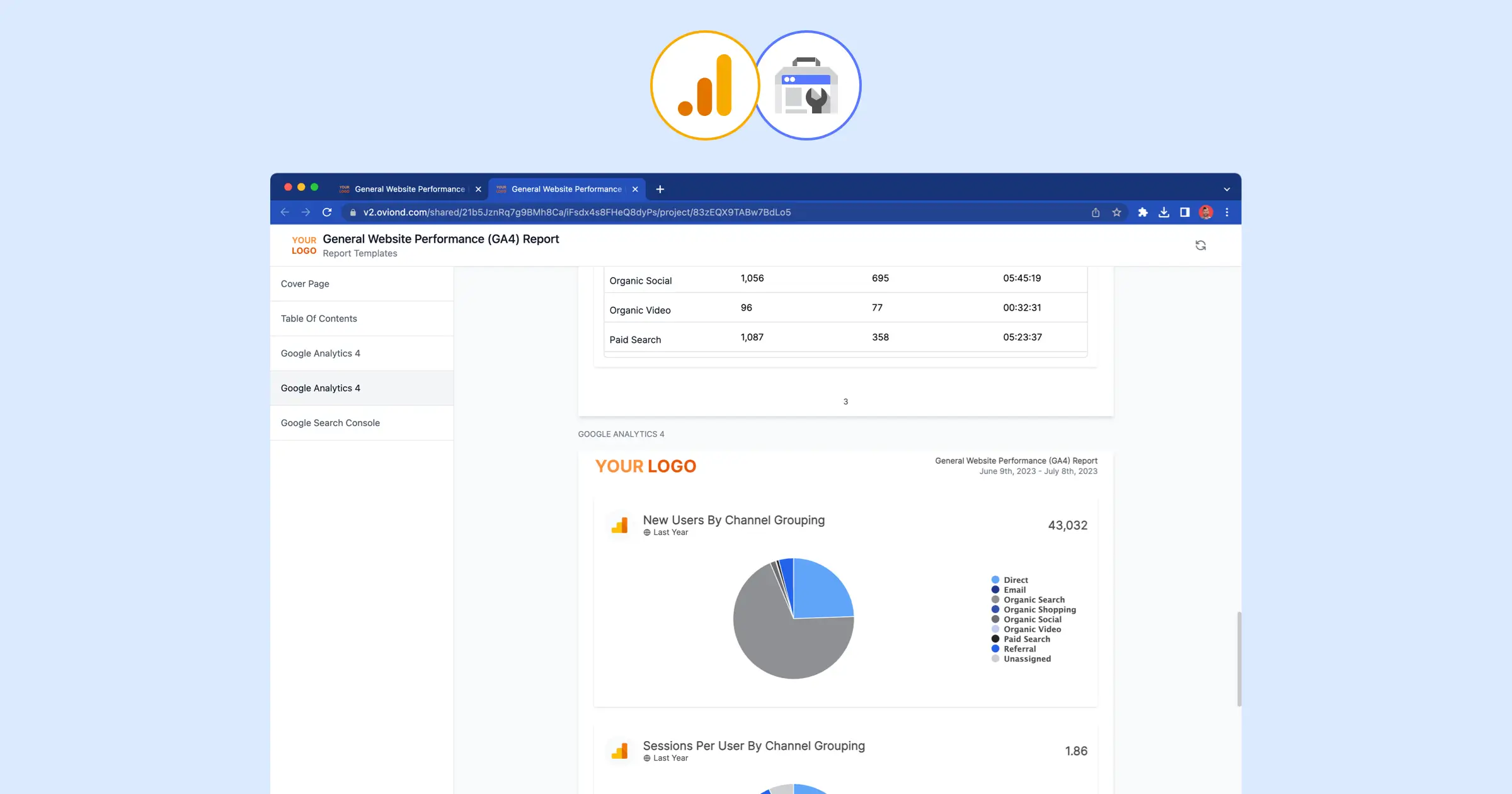Click the Referral legend color dot
1512x794 pixels.
[x=995, y=648]
